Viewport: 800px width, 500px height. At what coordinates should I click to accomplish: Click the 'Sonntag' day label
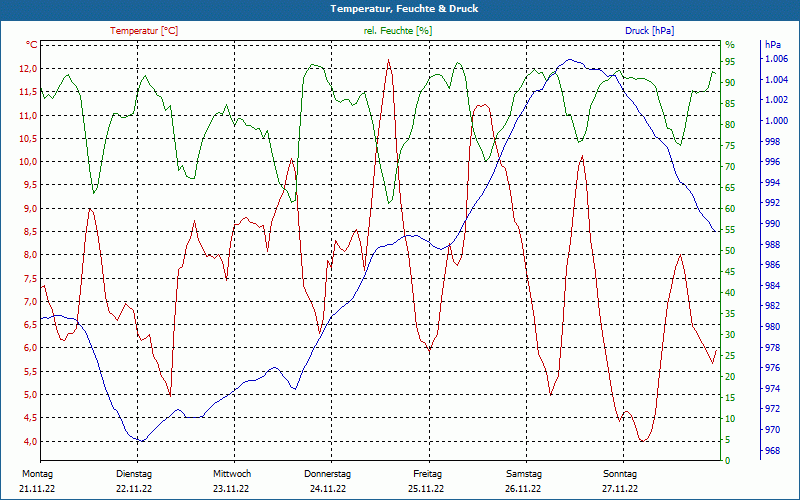click(x=620, y=474)
